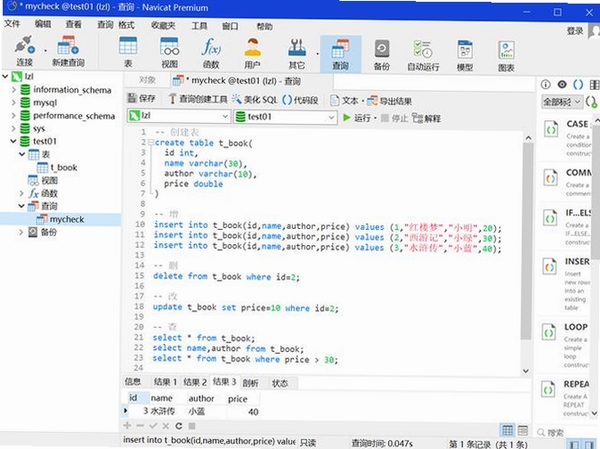The image size is (600, 449).
Task: Open the 其它 other tools icon
Action: tap(297, 52)
